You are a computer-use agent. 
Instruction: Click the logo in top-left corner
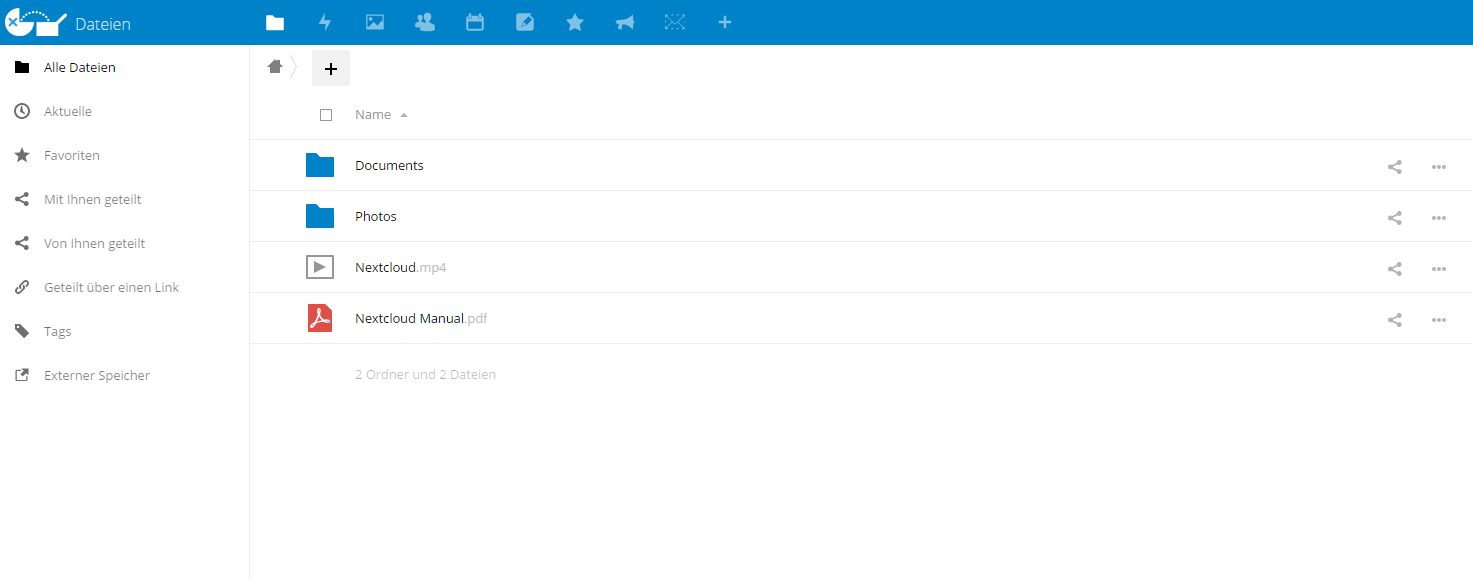[x=37, y=22]
